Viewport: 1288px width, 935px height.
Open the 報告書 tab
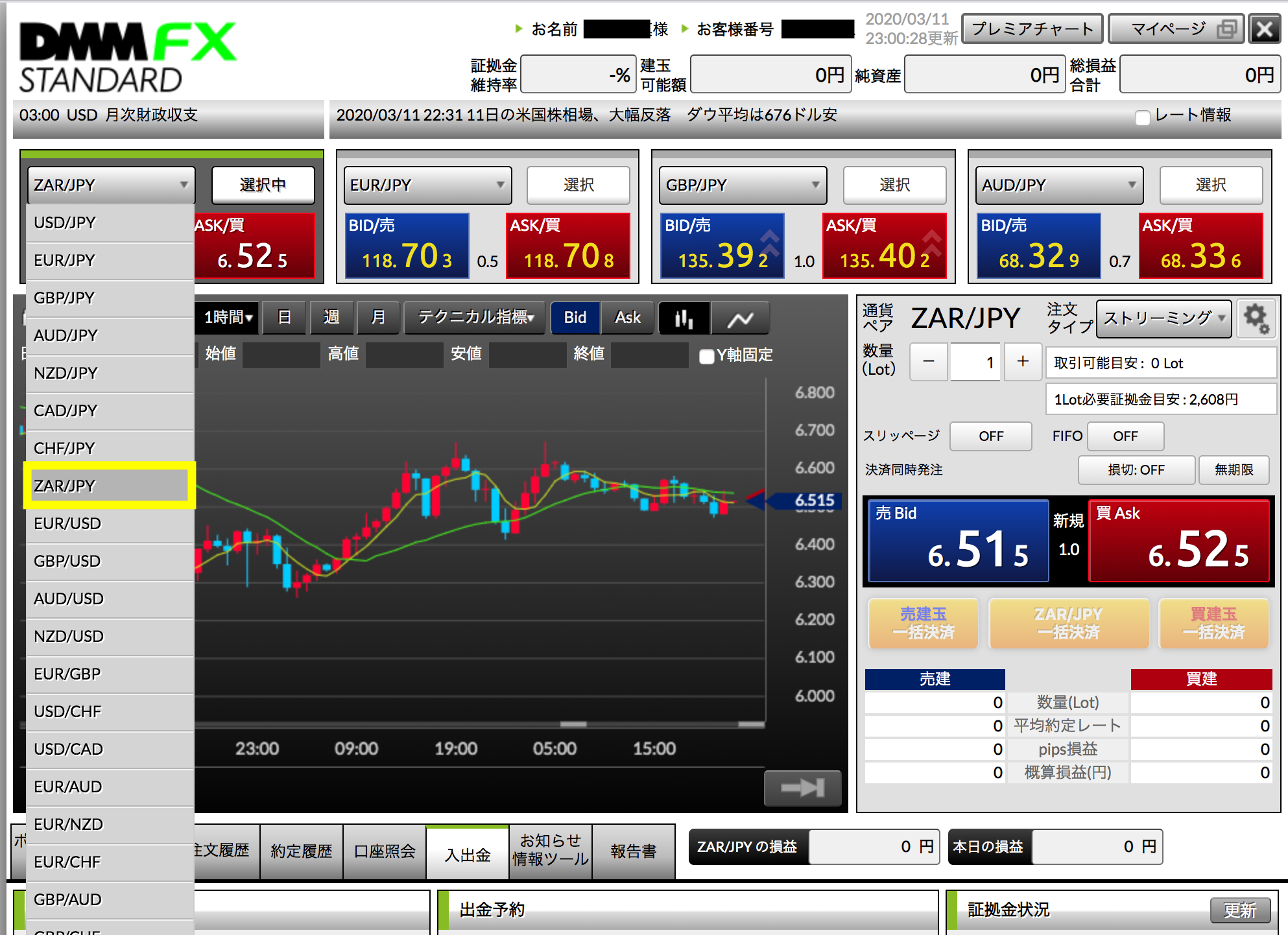634,851
